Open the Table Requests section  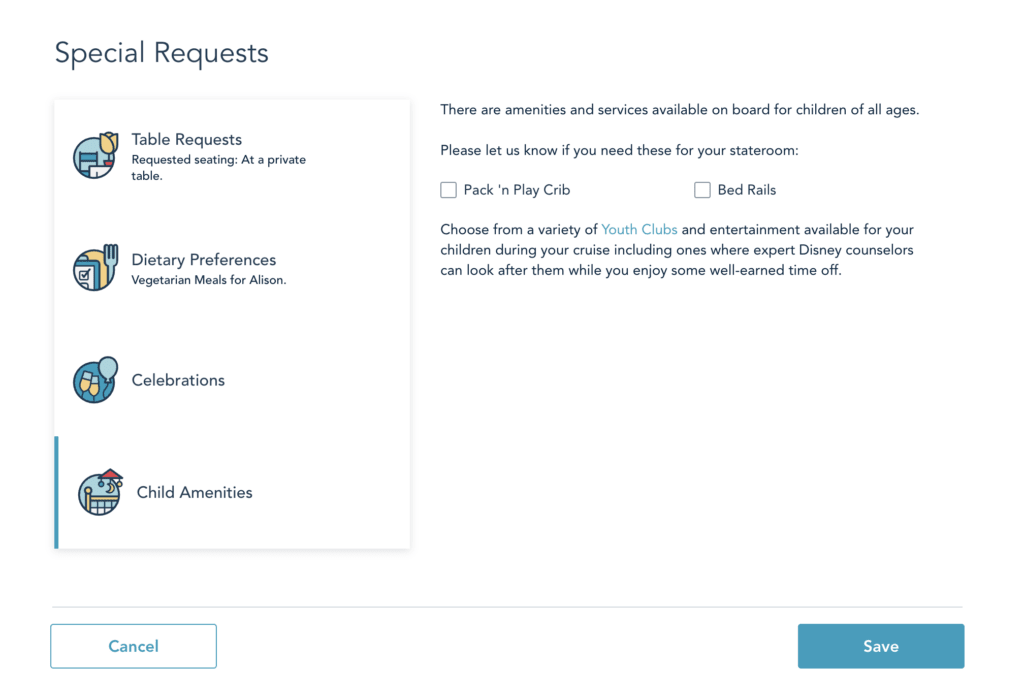187,140
